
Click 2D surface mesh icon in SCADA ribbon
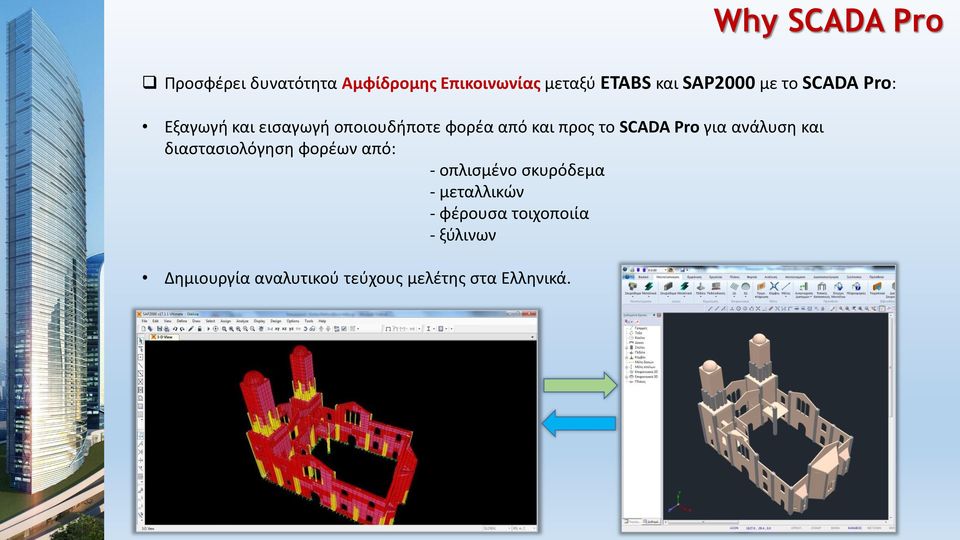click(734, 286)
